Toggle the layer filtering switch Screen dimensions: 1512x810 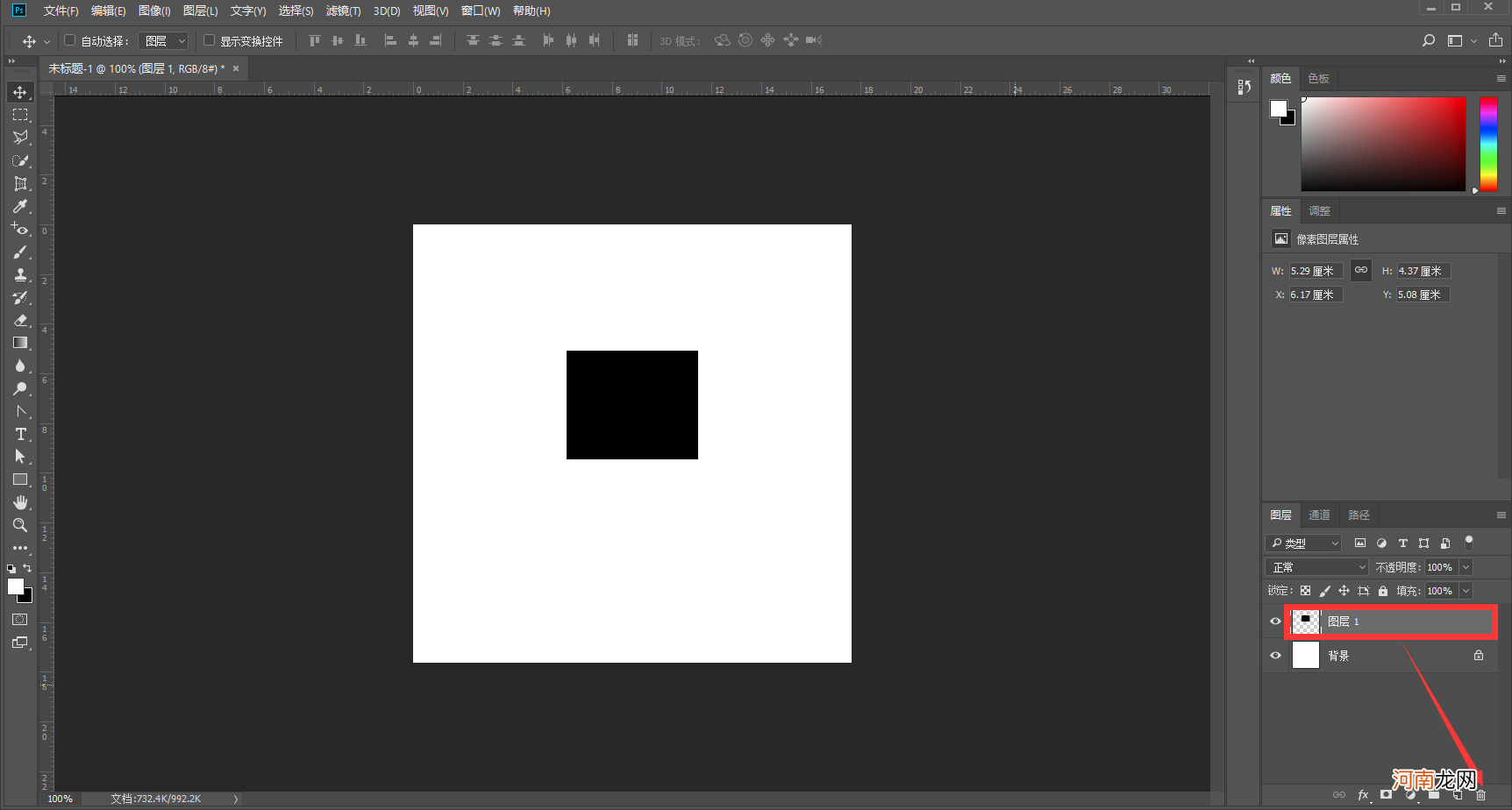[x=1469, y=543]
